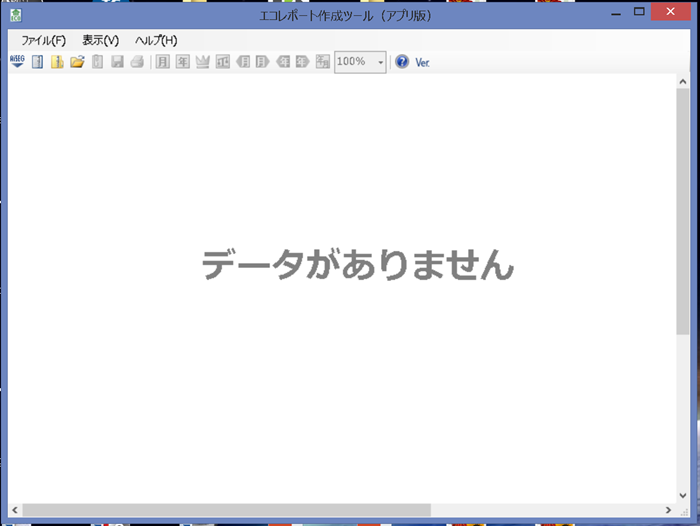Close the エコレポート作成ツール window
Viewport: 700px width, 526px height.
tap(671, 12)
